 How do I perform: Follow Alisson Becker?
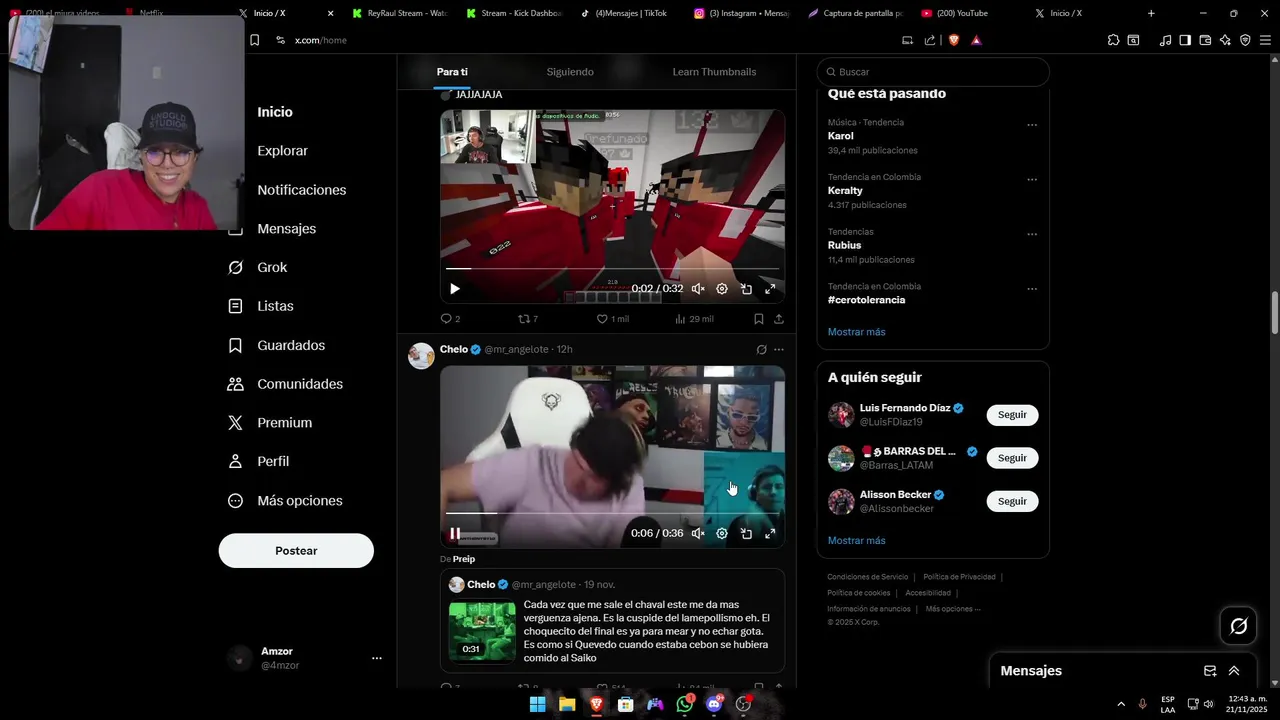coord(1012,501)
